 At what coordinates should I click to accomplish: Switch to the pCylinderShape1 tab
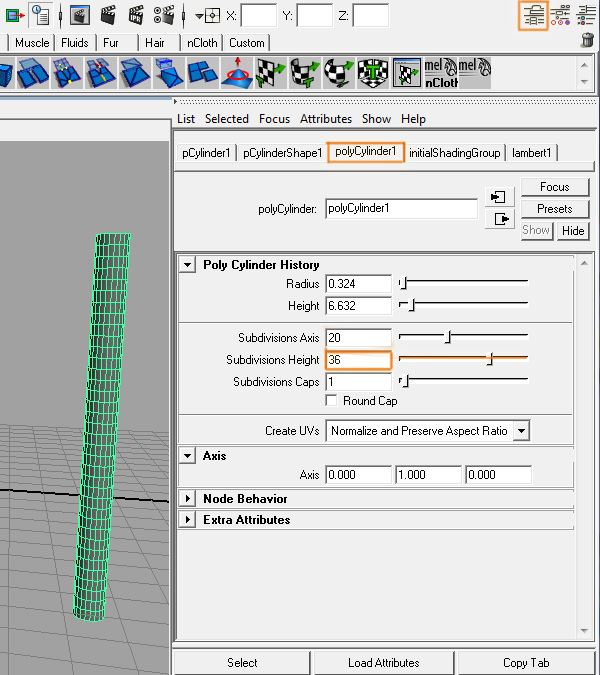282,153
